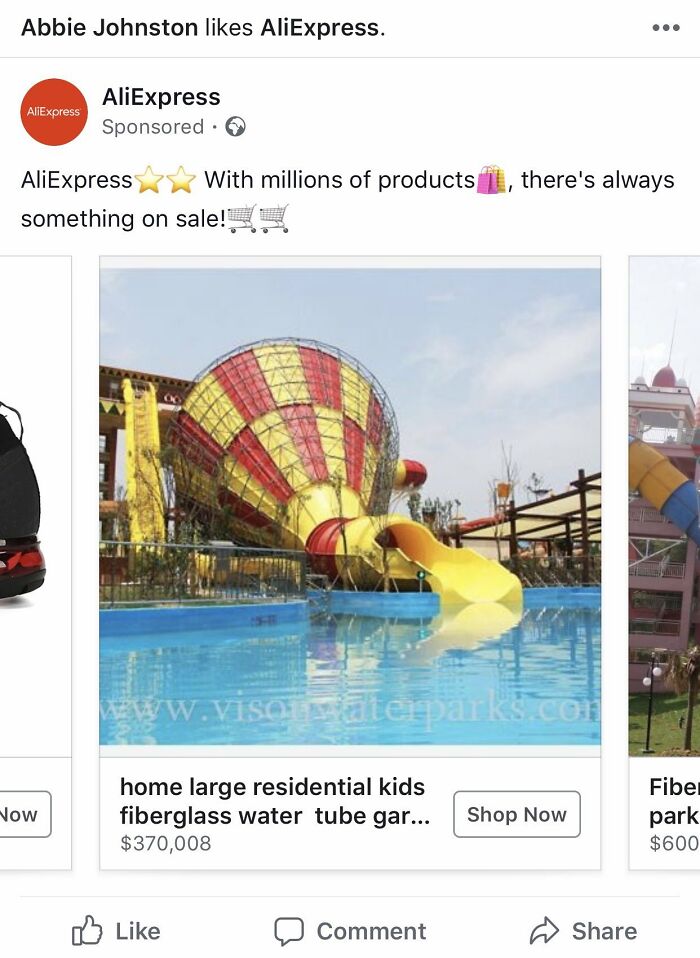The width and height of the screenshot is (700, 958).
Task: Open the home large residential kids product title
Action: click(275, 801)
